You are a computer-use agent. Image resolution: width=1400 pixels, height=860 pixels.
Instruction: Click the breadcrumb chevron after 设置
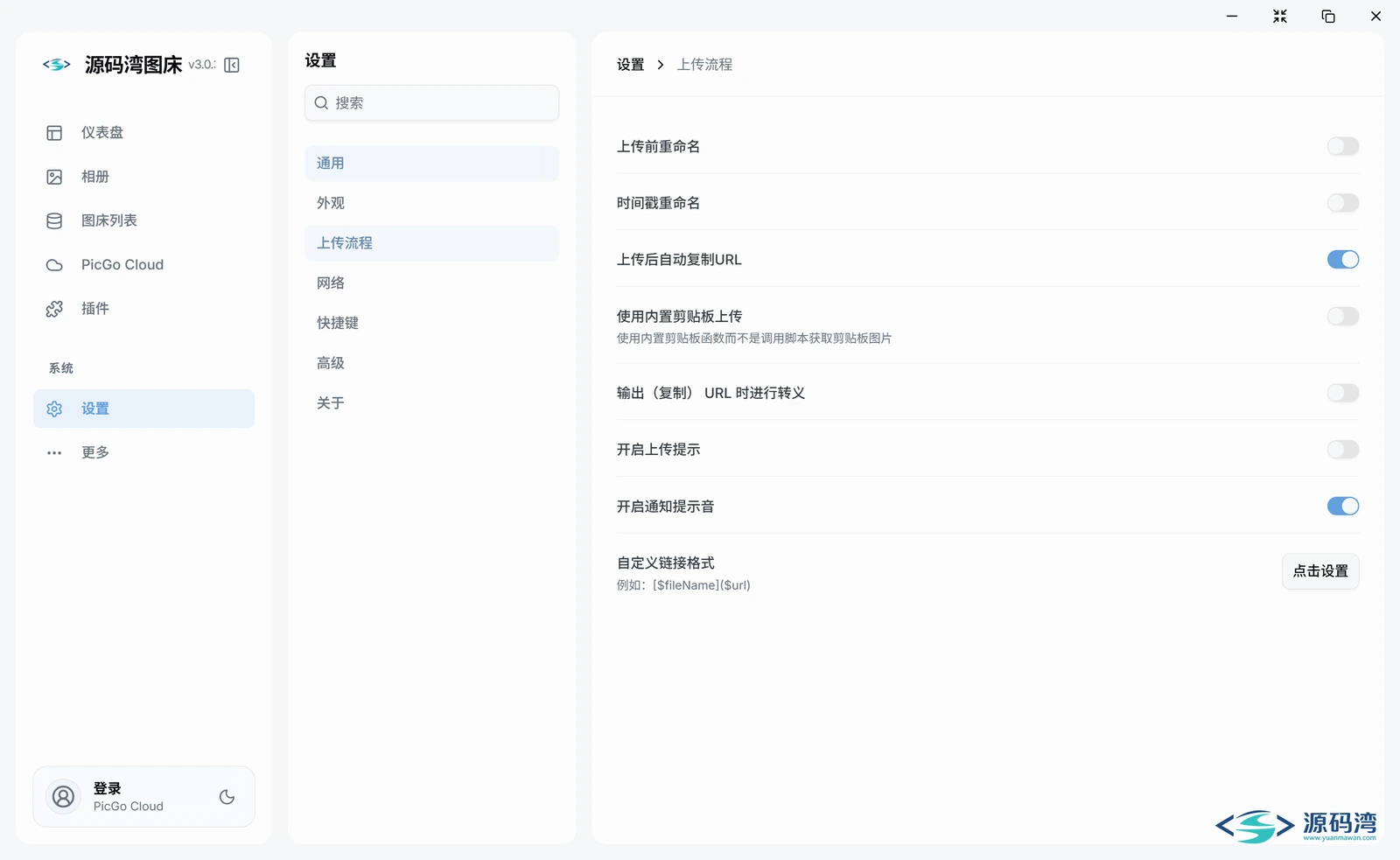[x=661, y=65]
